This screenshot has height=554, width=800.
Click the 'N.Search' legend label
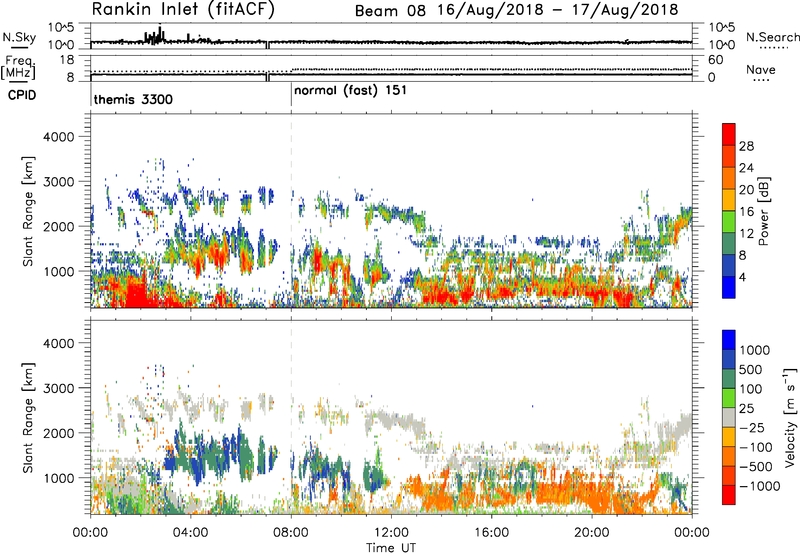click(772, 37)
